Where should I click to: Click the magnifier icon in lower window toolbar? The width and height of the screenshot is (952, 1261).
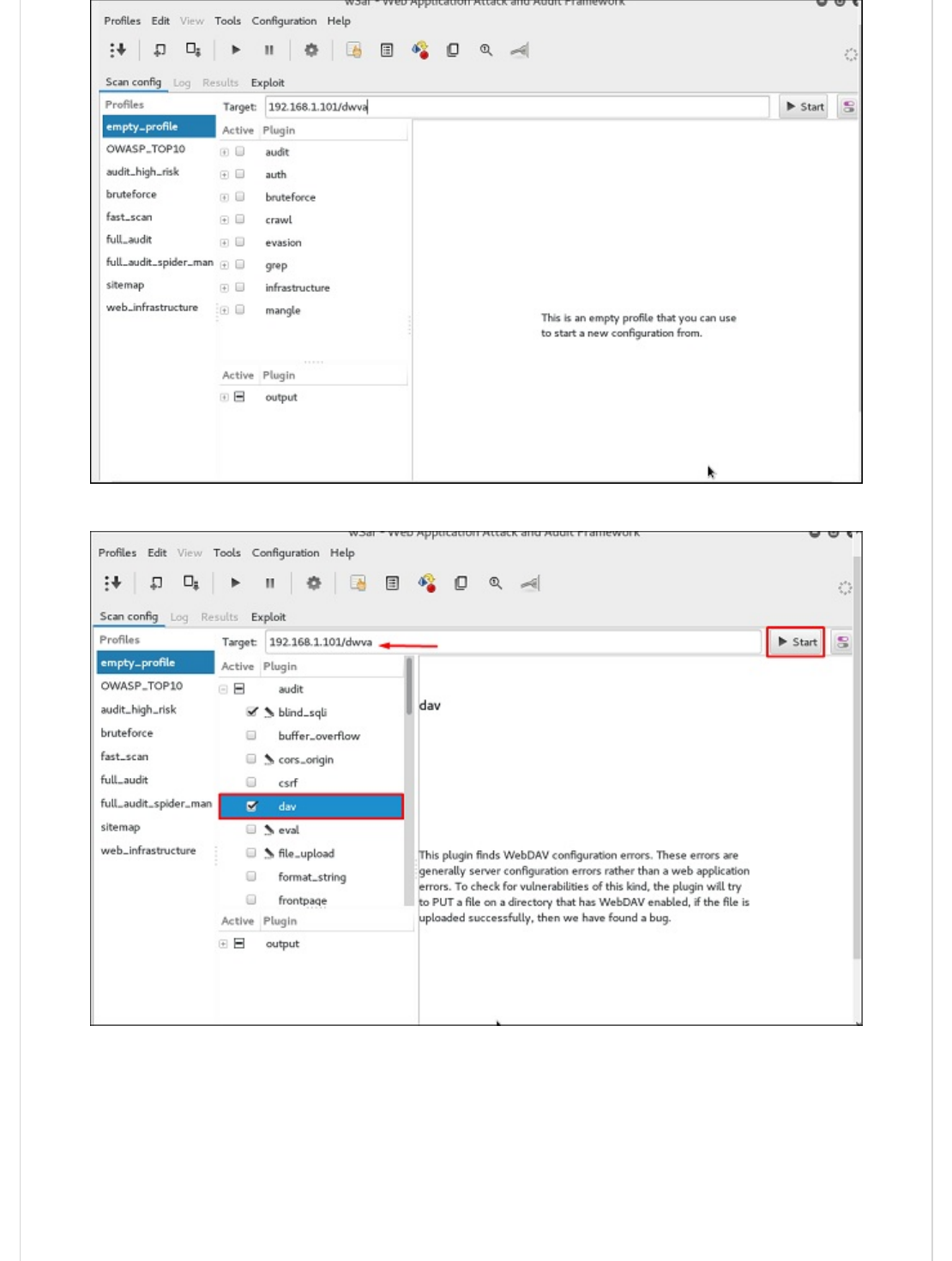[495, 582]
